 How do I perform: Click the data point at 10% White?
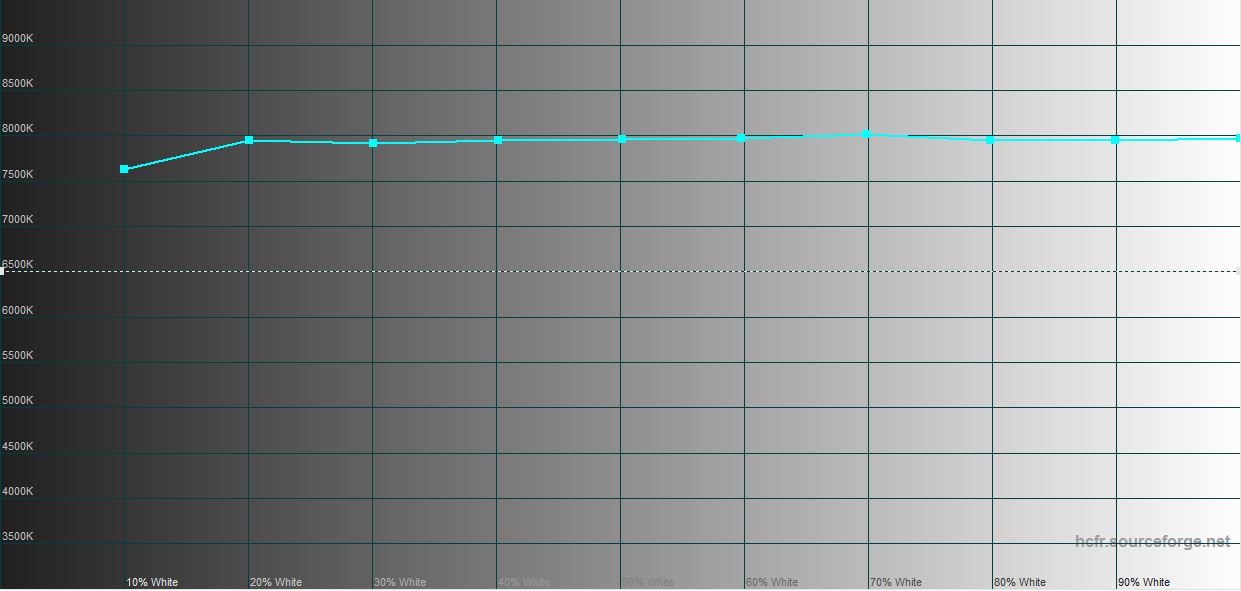coord(124,169)
